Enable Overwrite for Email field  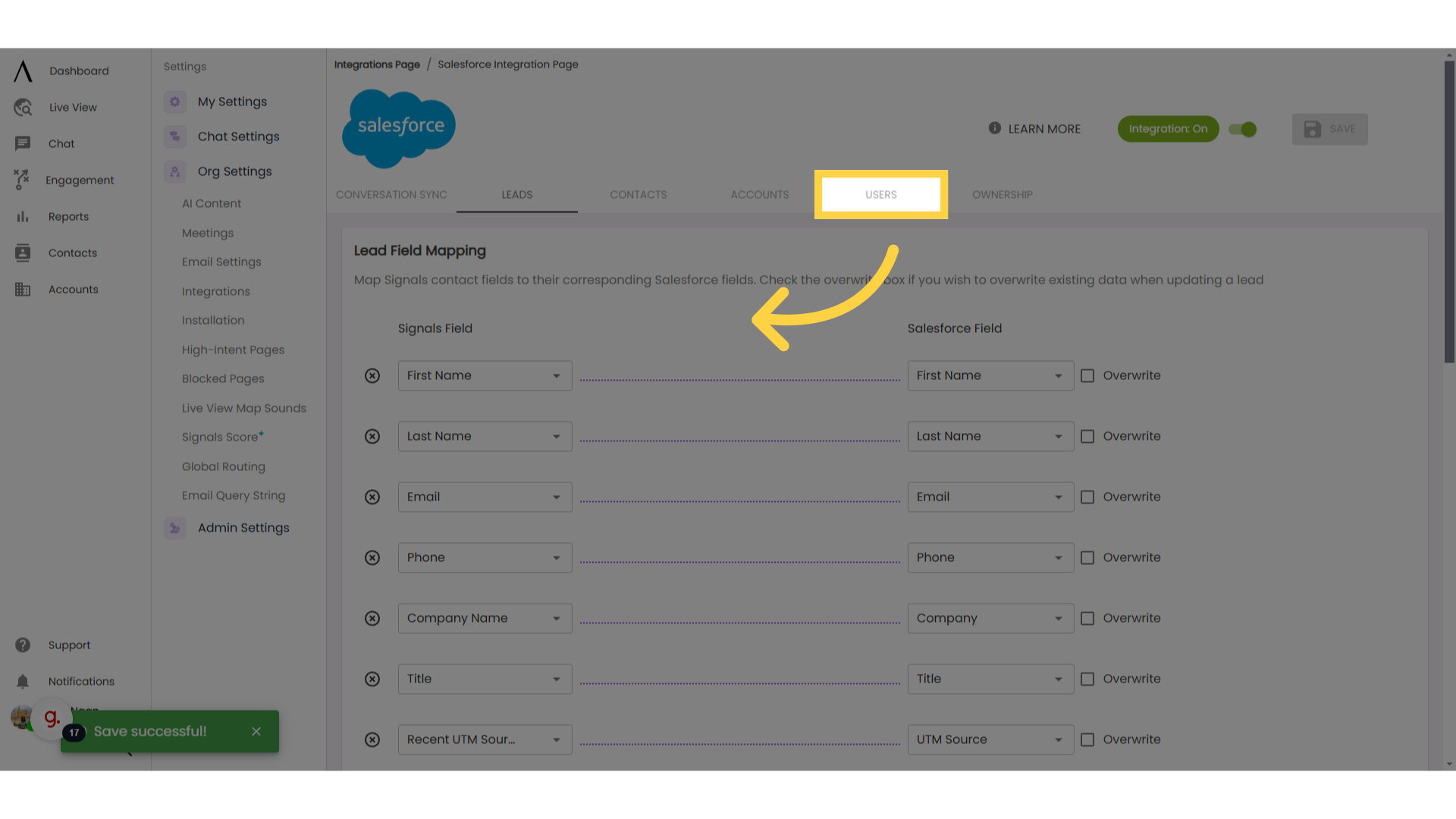coord(1088,497)
